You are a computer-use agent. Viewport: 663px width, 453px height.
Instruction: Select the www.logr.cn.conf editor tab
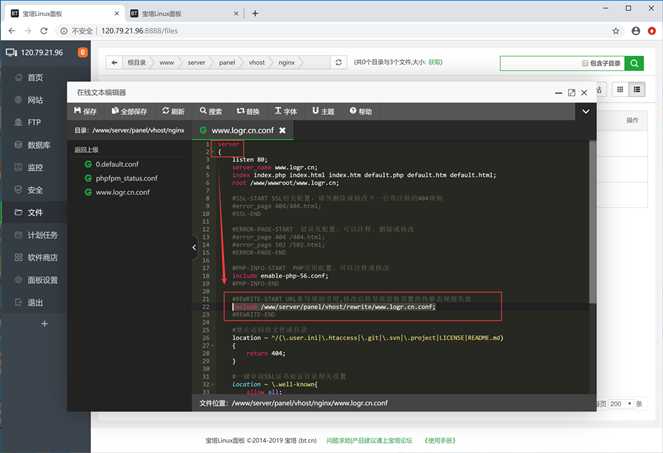243,130
